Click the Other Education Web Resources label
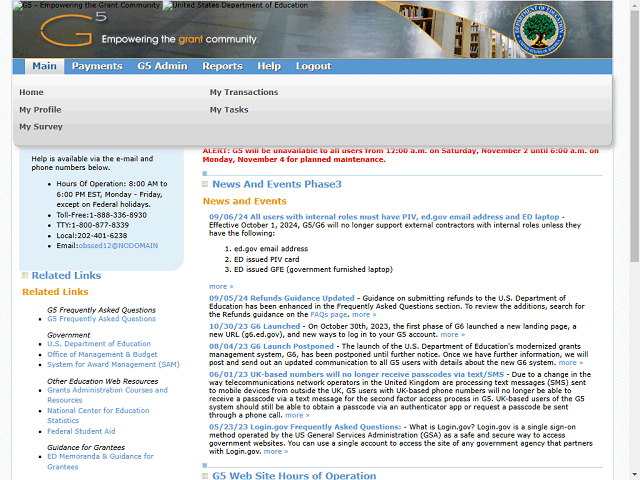Viewport: 640px width, 480px height. [x=102, y=382]
